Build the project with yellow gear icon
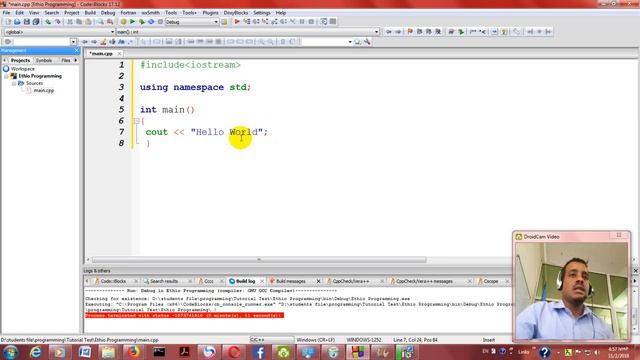640x360 pixels. point(123,22)
